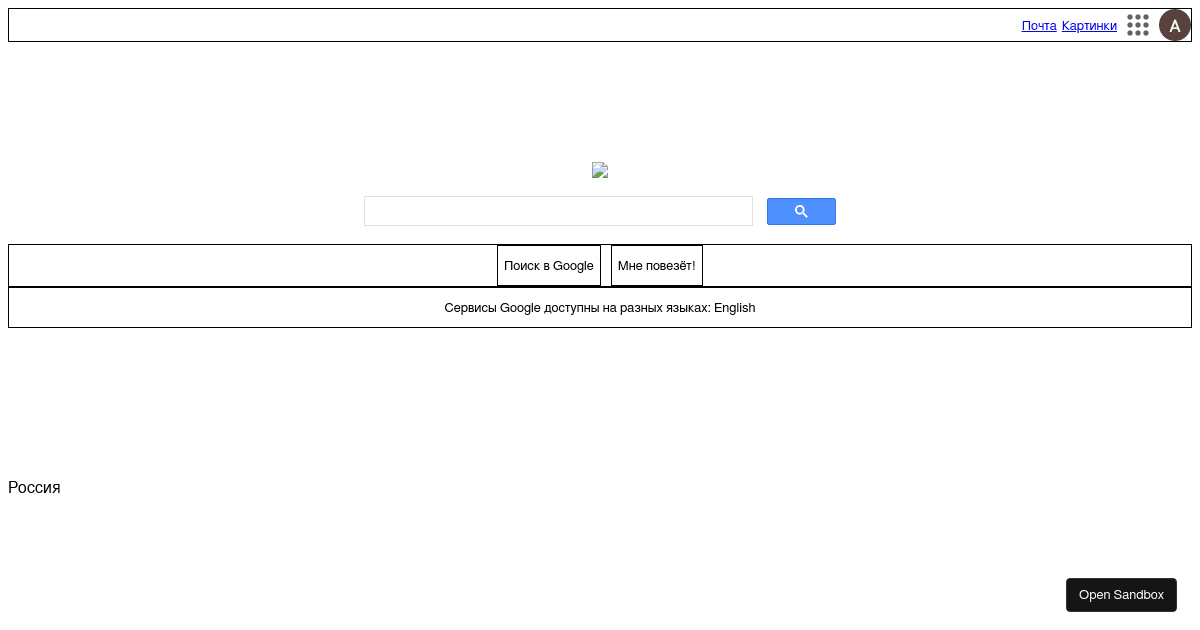Click the Поиск в Google button
The width and height of the screenshot is (1200, 630).
549,266
